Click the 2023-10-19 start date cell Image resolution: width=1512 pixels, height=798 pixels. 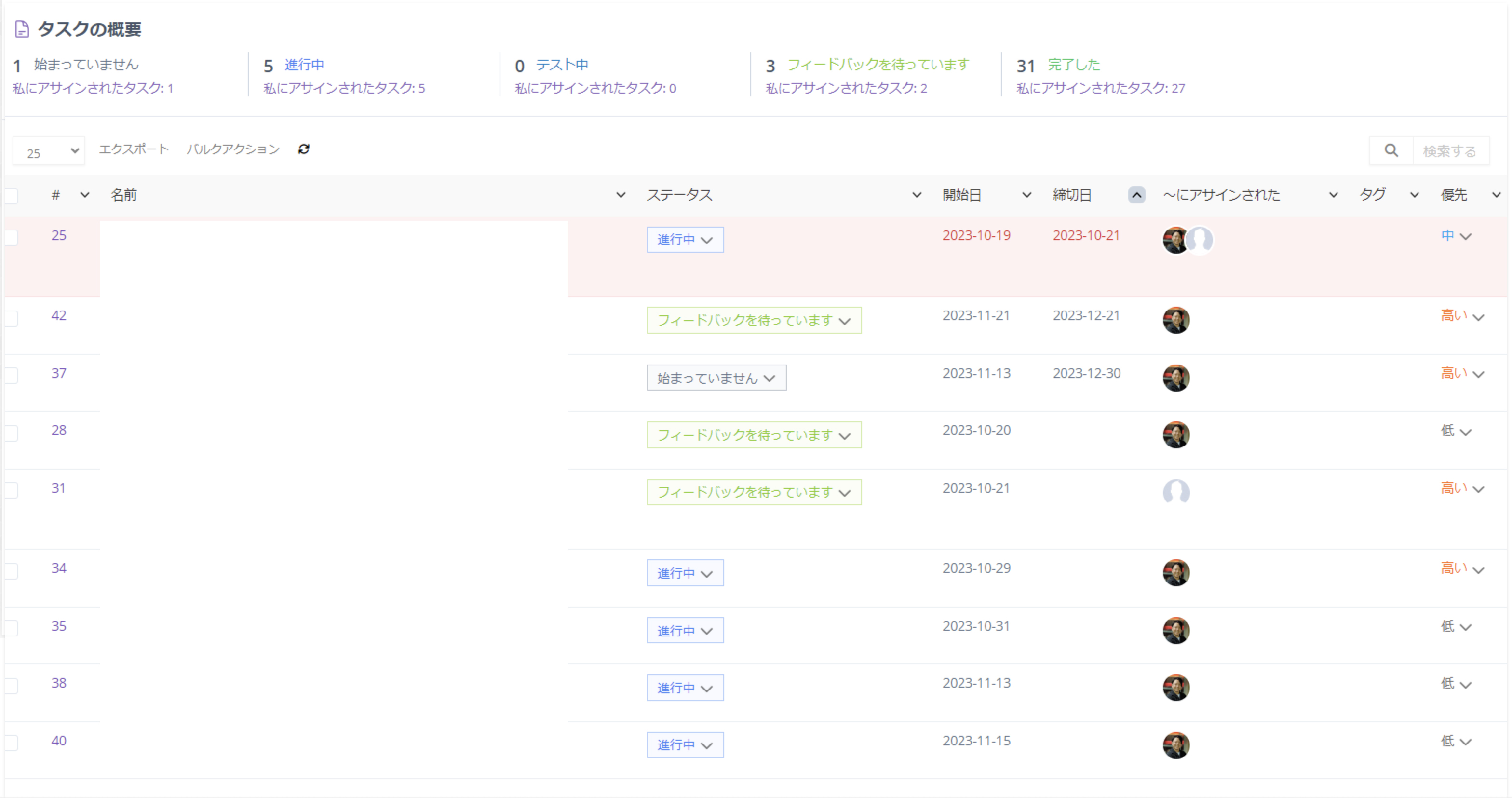976,235
